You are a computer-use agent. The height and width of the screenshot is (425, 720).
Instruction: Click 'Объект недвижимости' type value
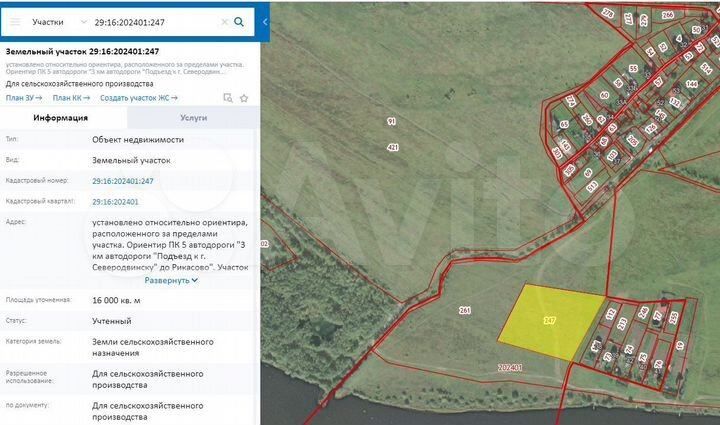point(138,140)
